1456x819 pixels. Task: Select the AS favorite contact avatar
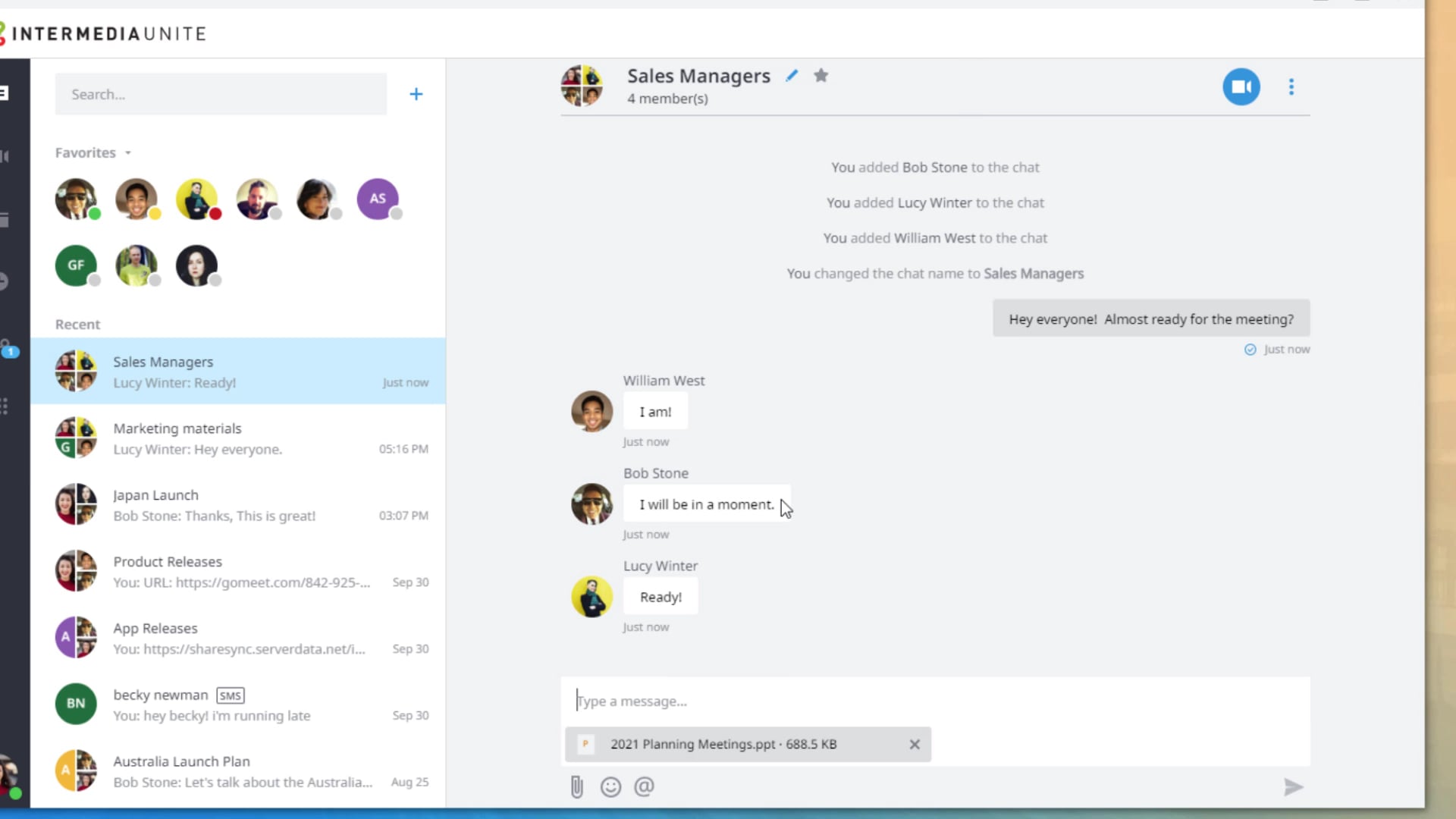point(378,199)
